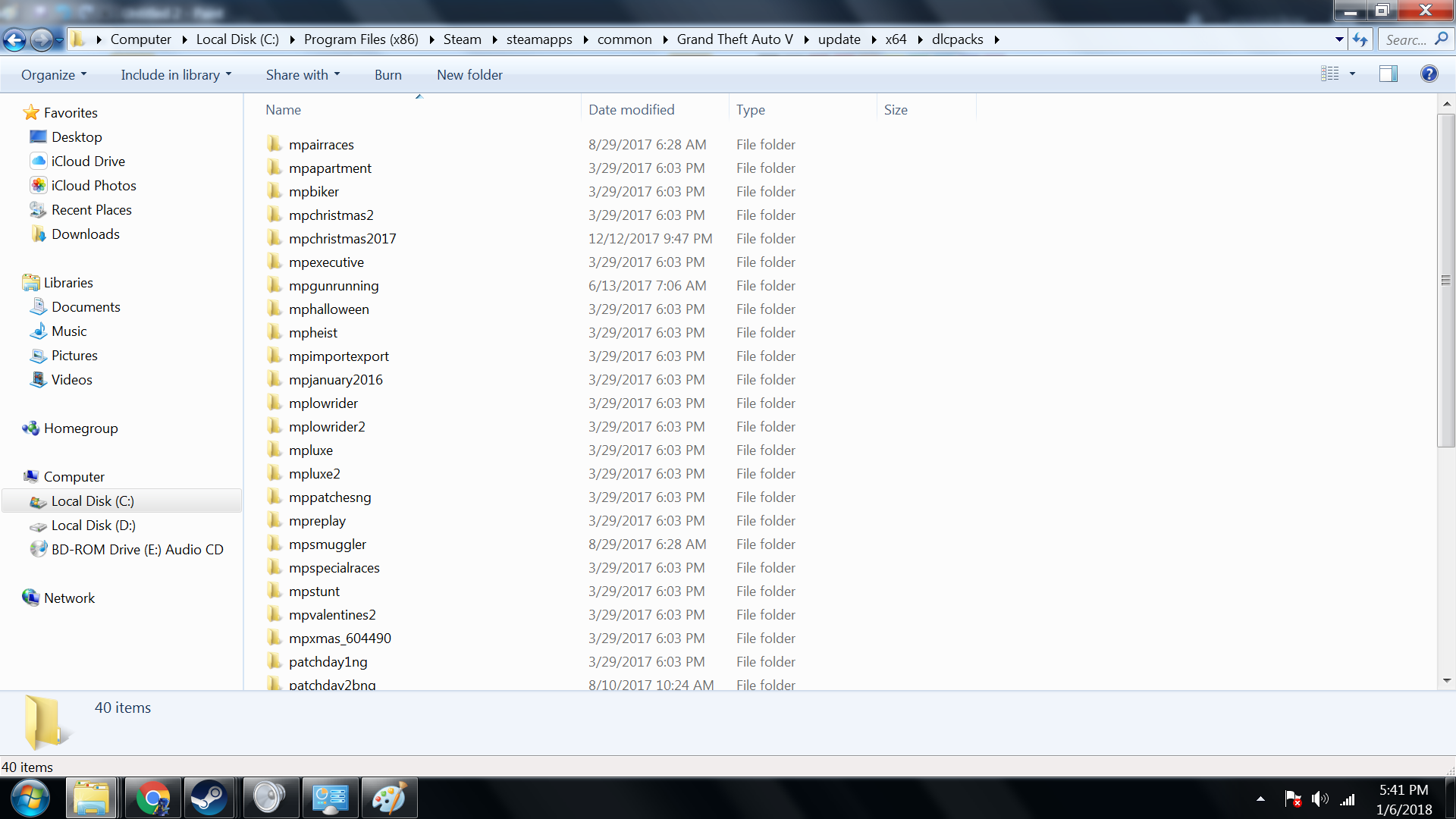1456x819 pixels.
Task: Select the mpbiker folder icon
Action: click(275, 191)
